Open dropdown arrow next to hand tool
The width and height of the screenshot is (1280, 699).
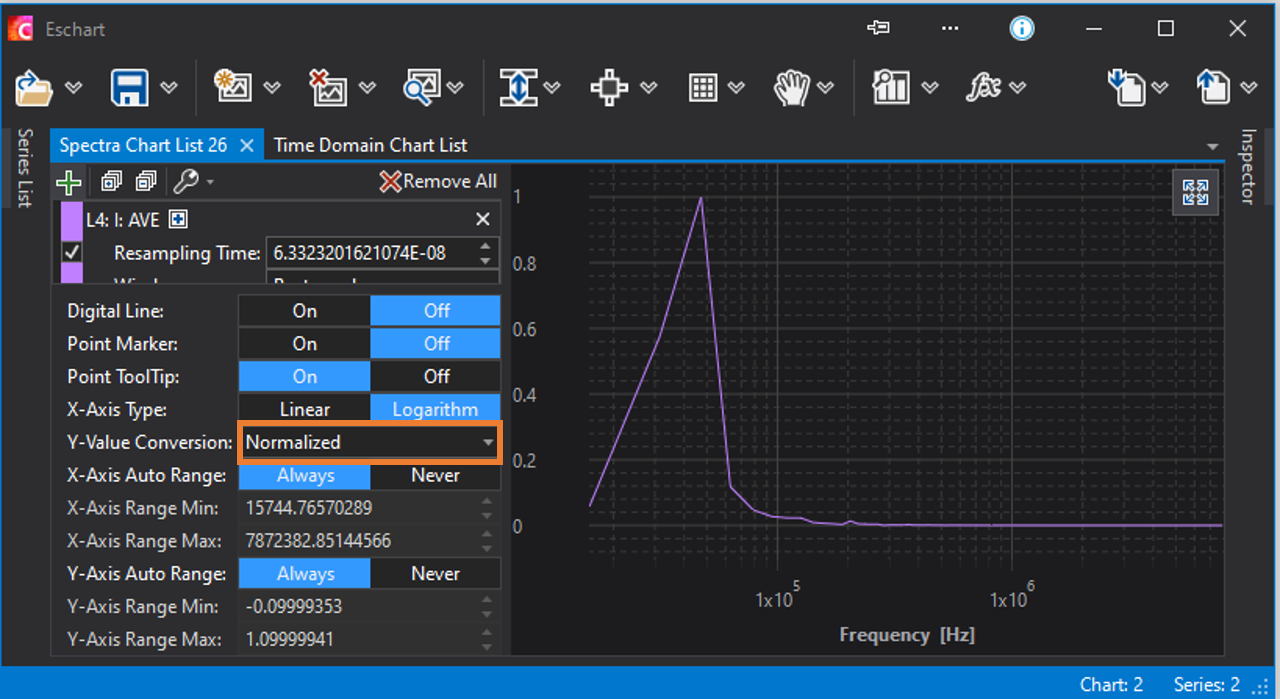[826, 88]
